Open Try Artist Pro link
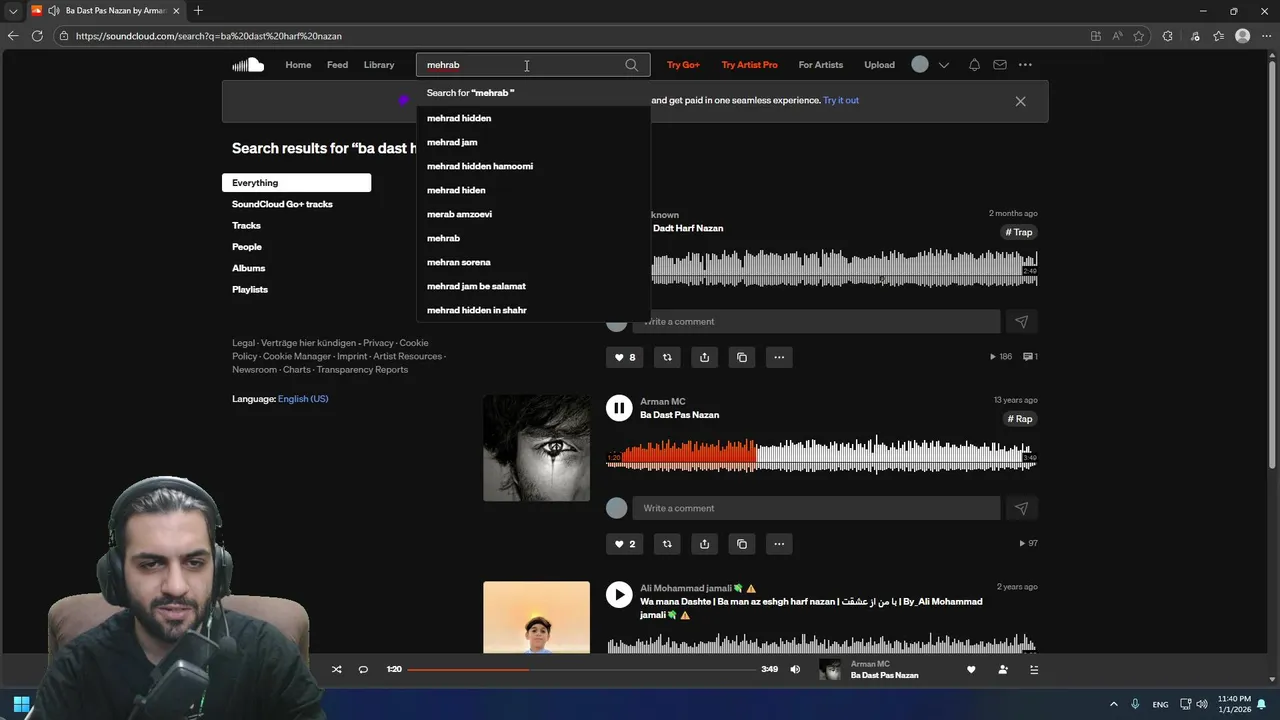 (x=749, y=65)
